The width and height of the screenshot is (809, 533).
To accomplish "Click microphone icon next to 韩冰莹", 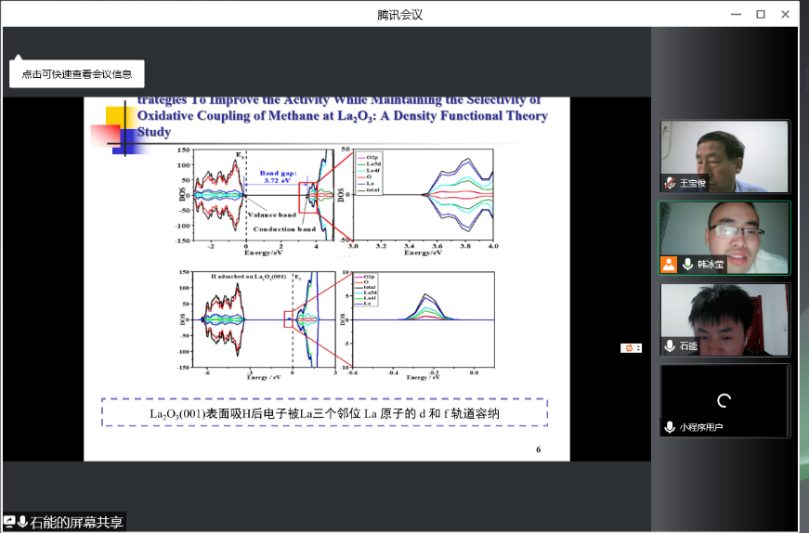I will (688, 265).
